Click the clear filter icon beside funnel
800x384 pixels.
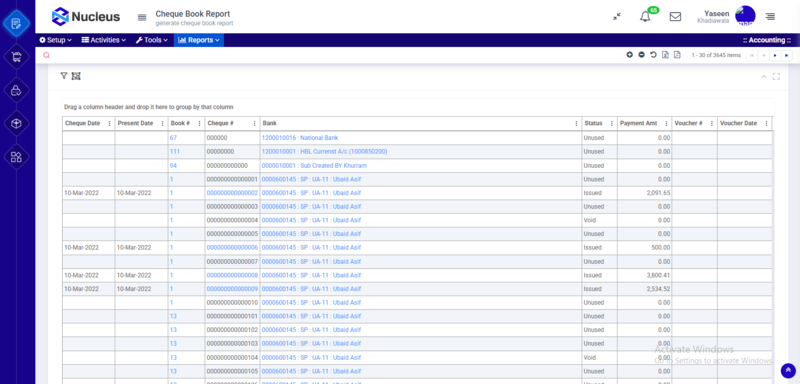(x=76, y=76)
